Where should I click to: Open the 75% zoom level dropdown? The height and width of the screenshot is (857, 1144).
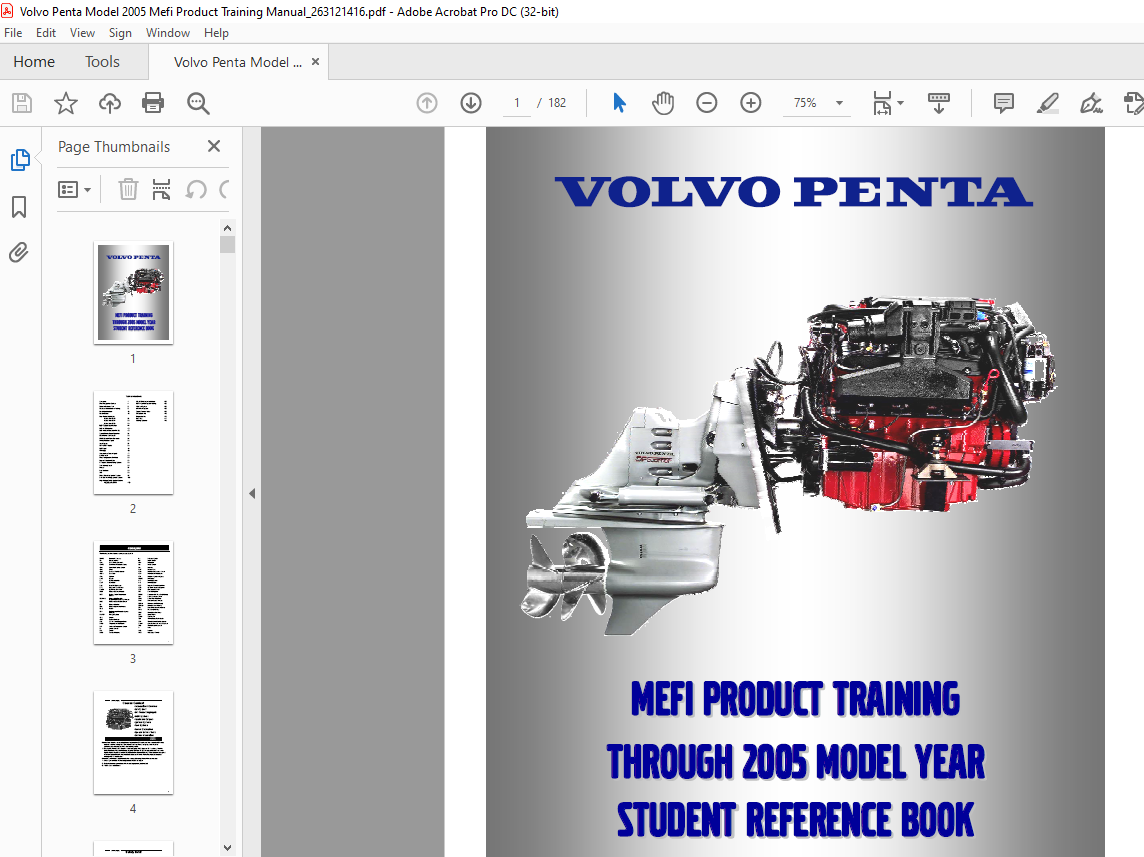[x=839, y=103]
